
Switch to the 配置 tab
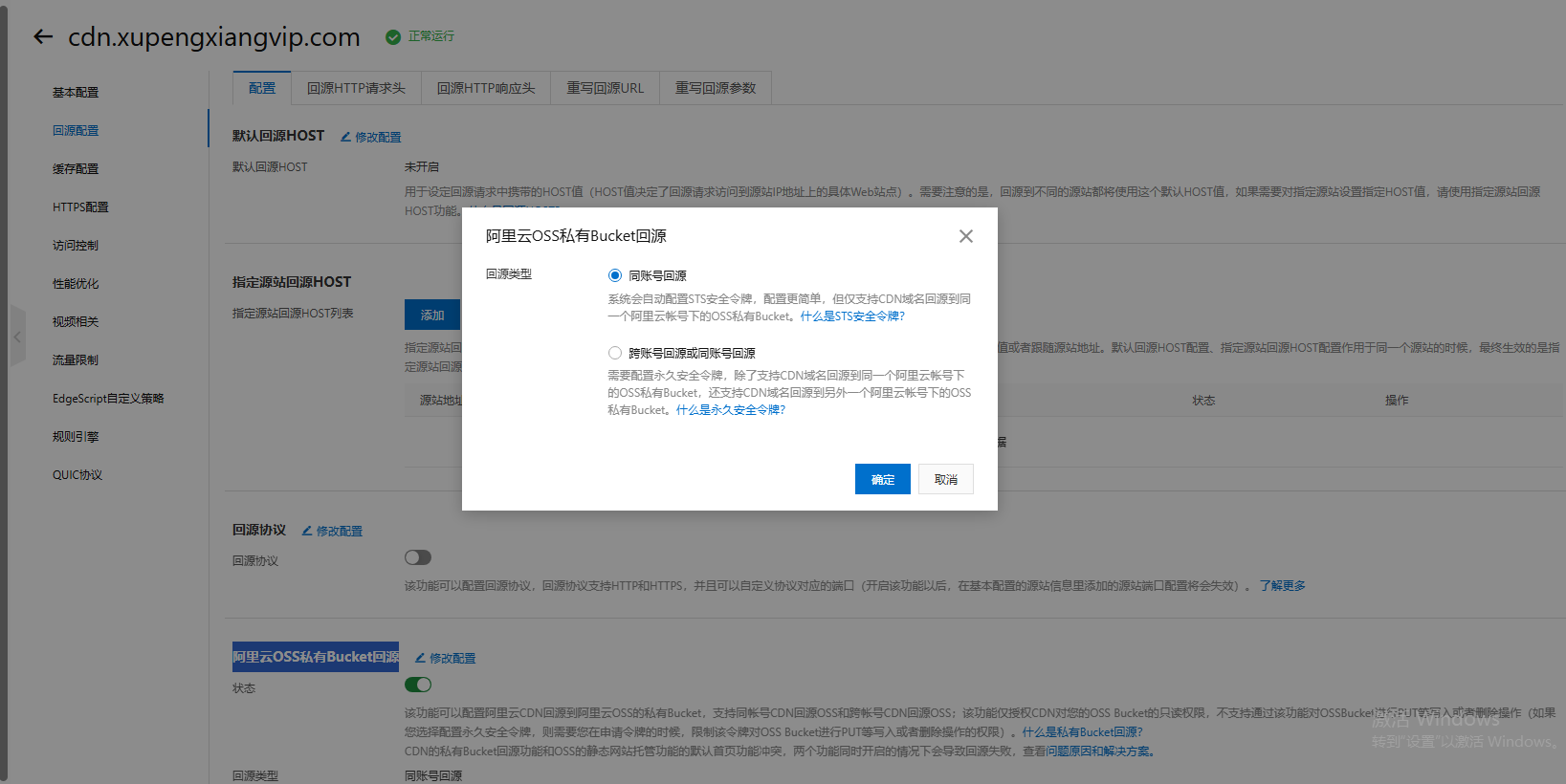(x=262, y=88)
